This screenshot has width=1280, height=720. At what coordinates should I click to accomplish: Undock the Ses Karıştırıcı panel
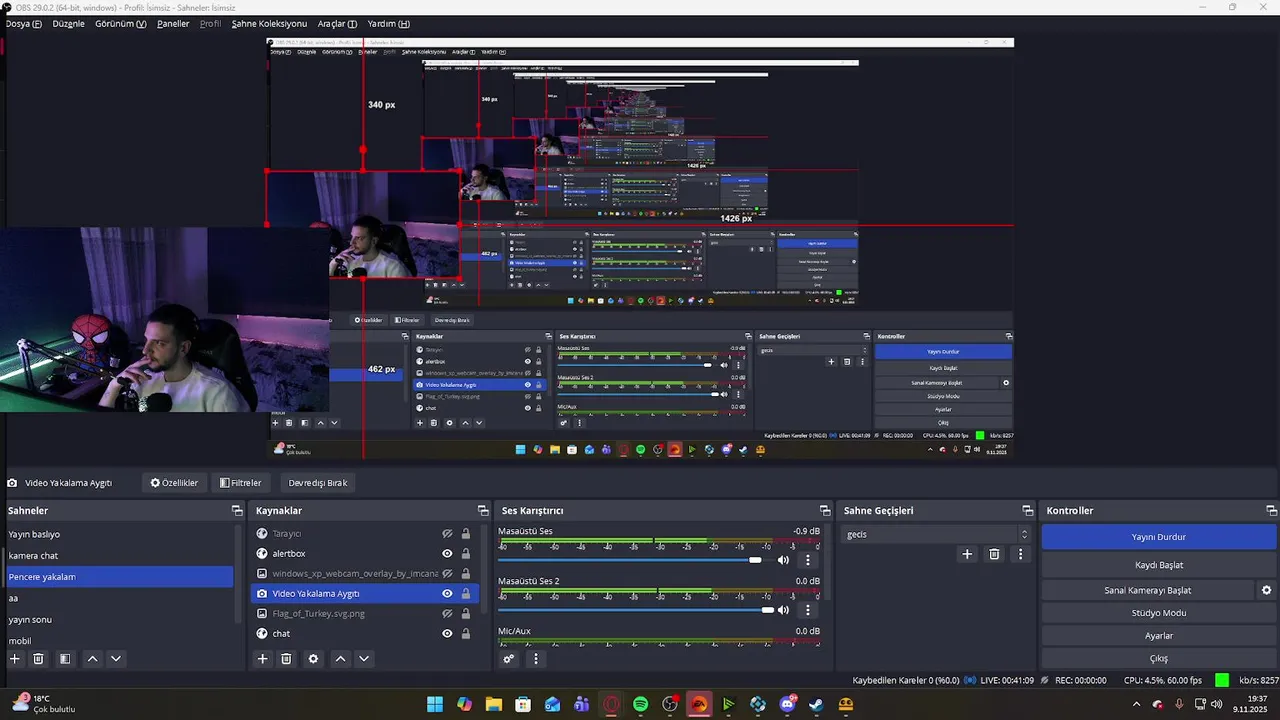pyautogui.click(x=825, y=511)
